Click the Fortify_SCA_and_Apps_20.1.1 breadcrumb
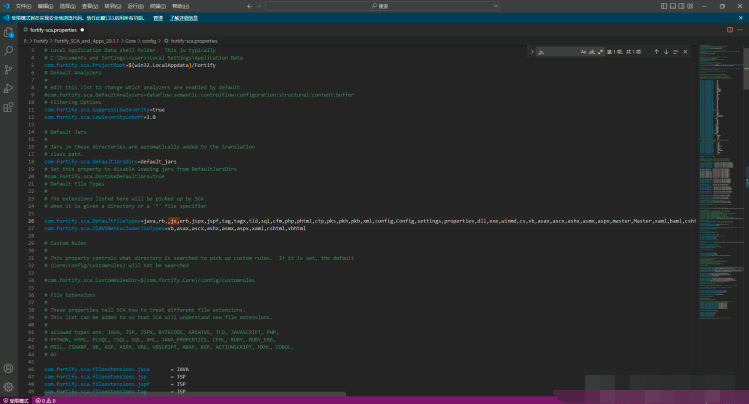Viewport: 749px width, 404px height. pyautogui.click(x=86, y=41)
